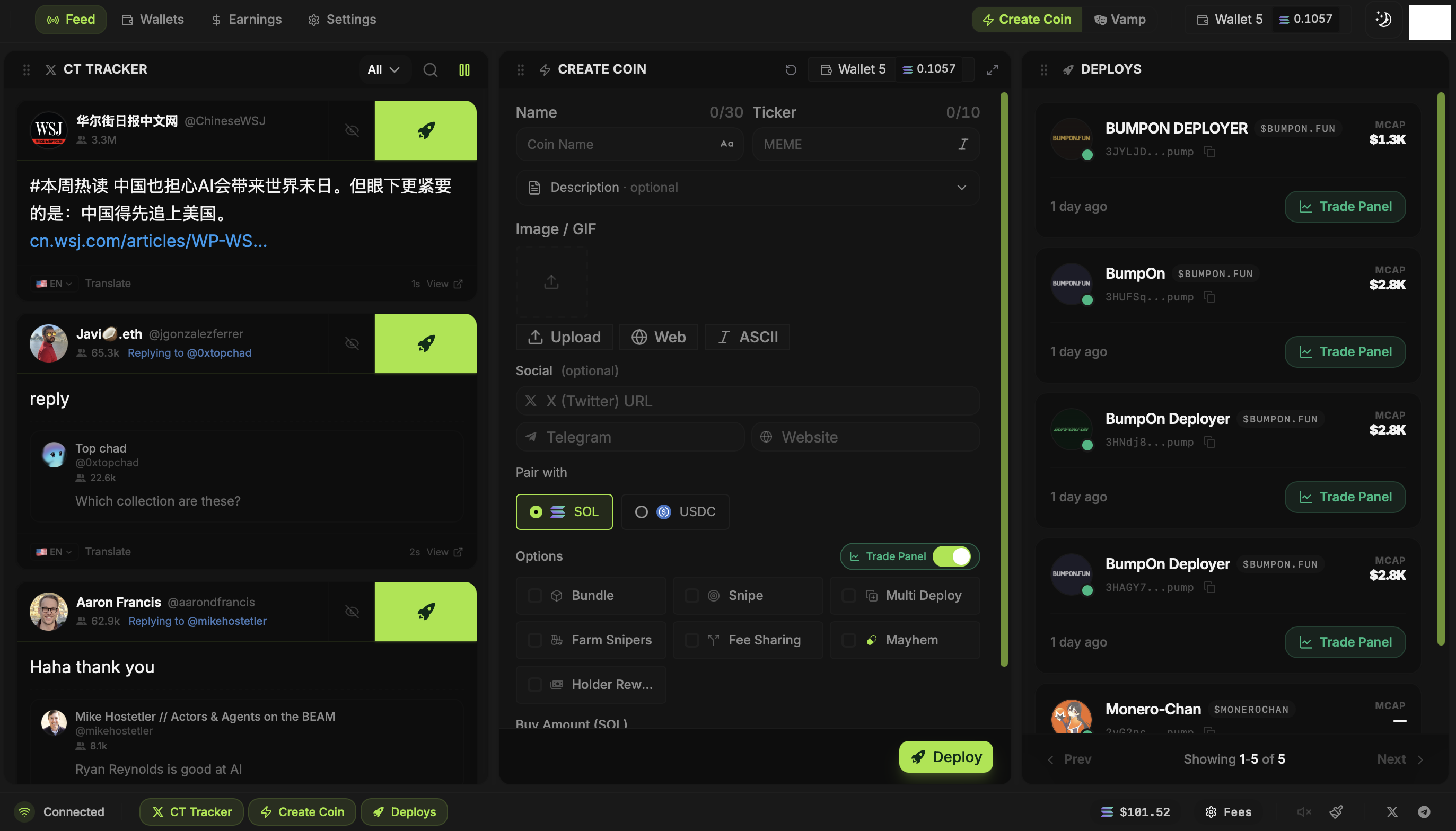Image resolution: width=1456 pixels, height=831 pixels.
Task: Click the green Deploy button
Action: click(x=945, y=757)
